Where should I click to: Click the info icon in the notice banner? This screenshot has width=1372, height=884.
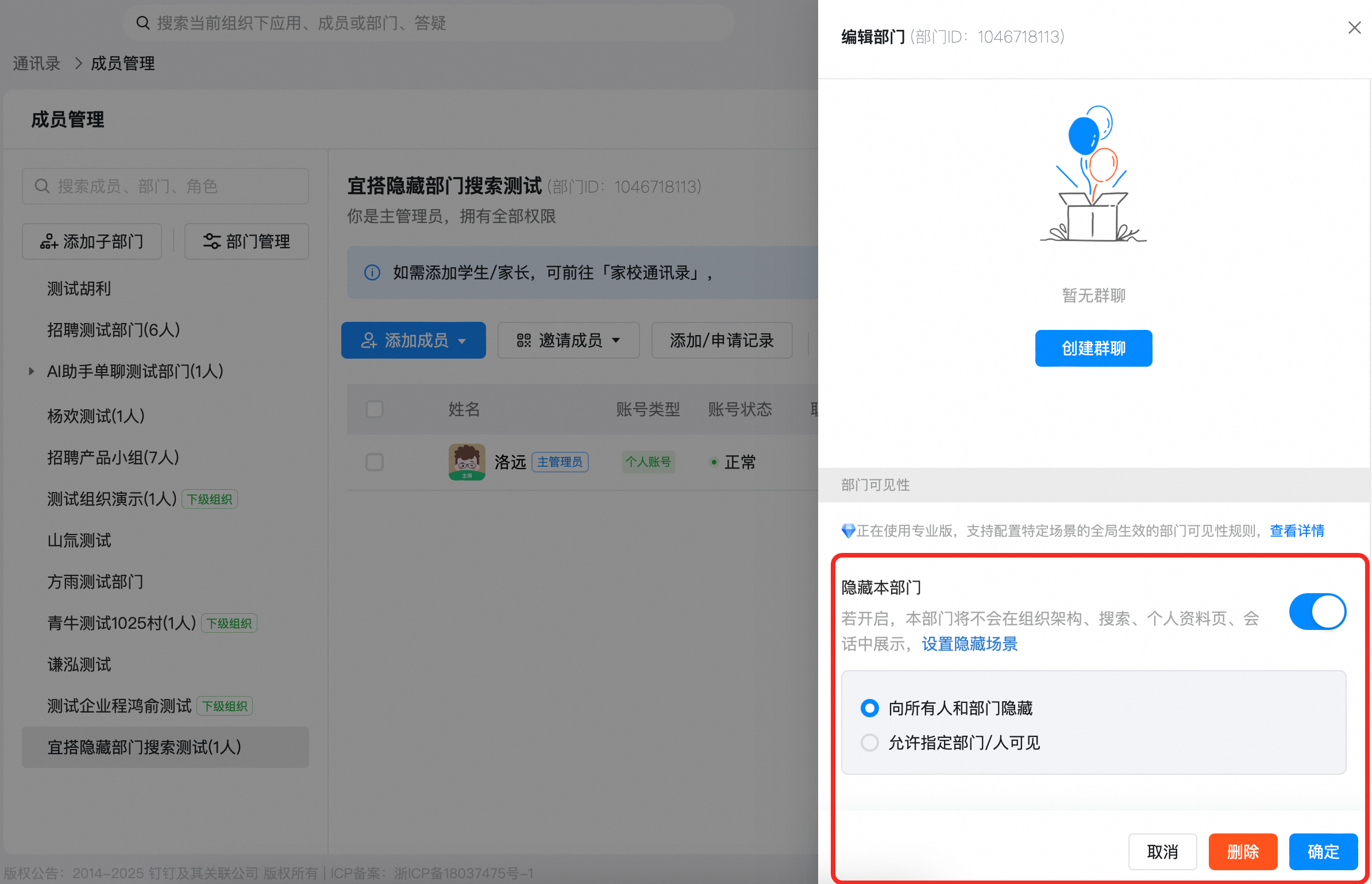[372, 272]
